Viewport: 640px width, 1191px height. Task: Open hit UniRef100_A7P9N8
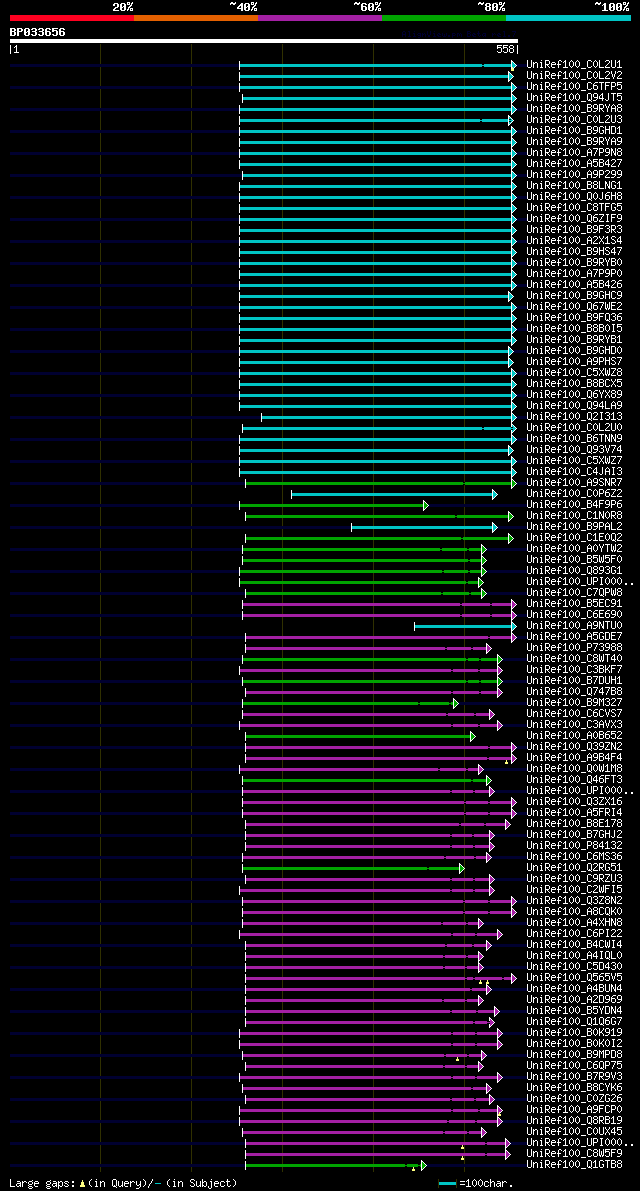(574, 153)
